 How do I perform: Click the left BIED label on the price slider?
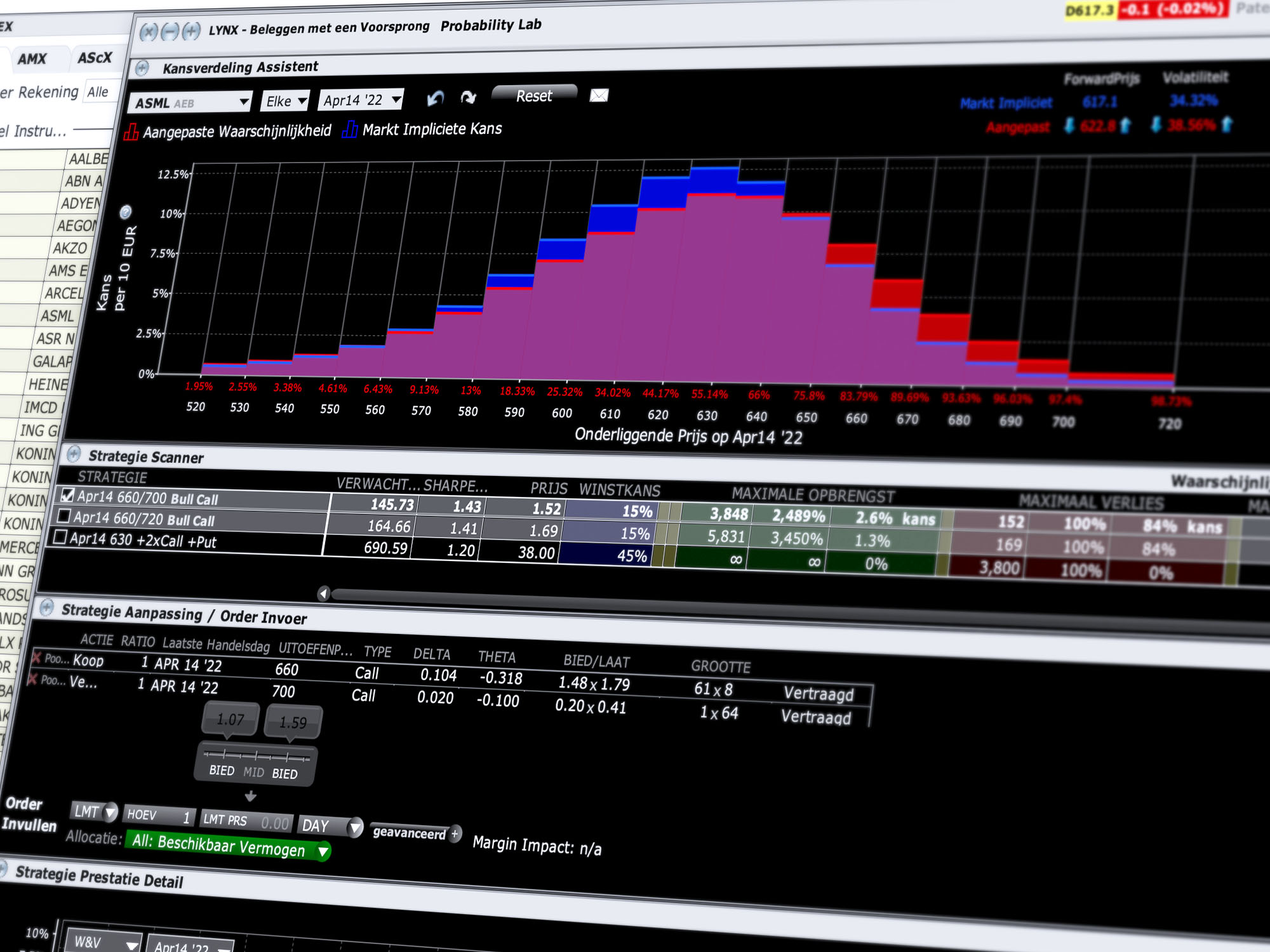(222, 770)
